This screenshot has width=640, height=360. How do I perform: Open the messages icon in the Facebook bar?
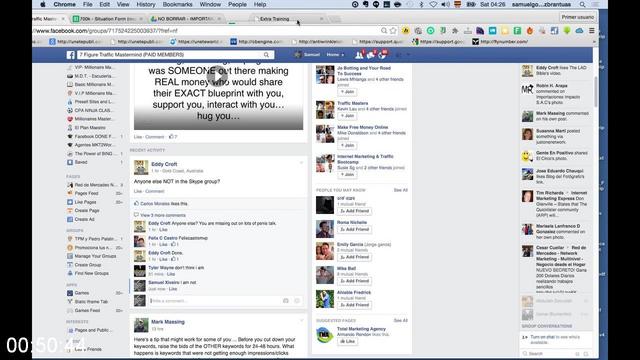(371, 55)
